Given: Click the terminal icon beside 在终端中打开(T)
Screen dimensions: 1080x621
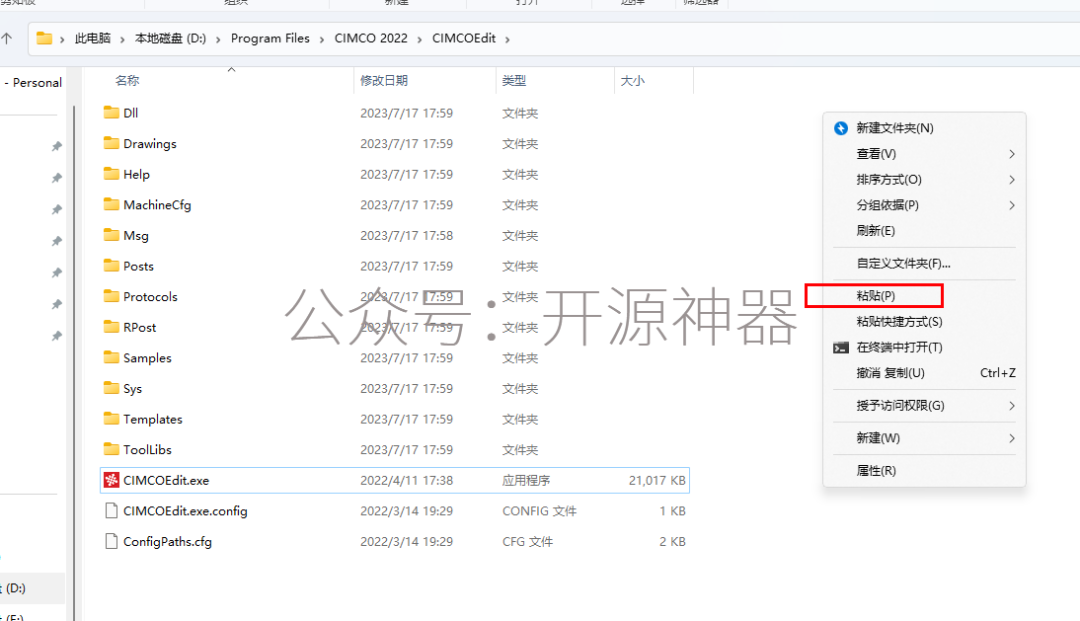Looking at the screenshot, I should (841, 348).
